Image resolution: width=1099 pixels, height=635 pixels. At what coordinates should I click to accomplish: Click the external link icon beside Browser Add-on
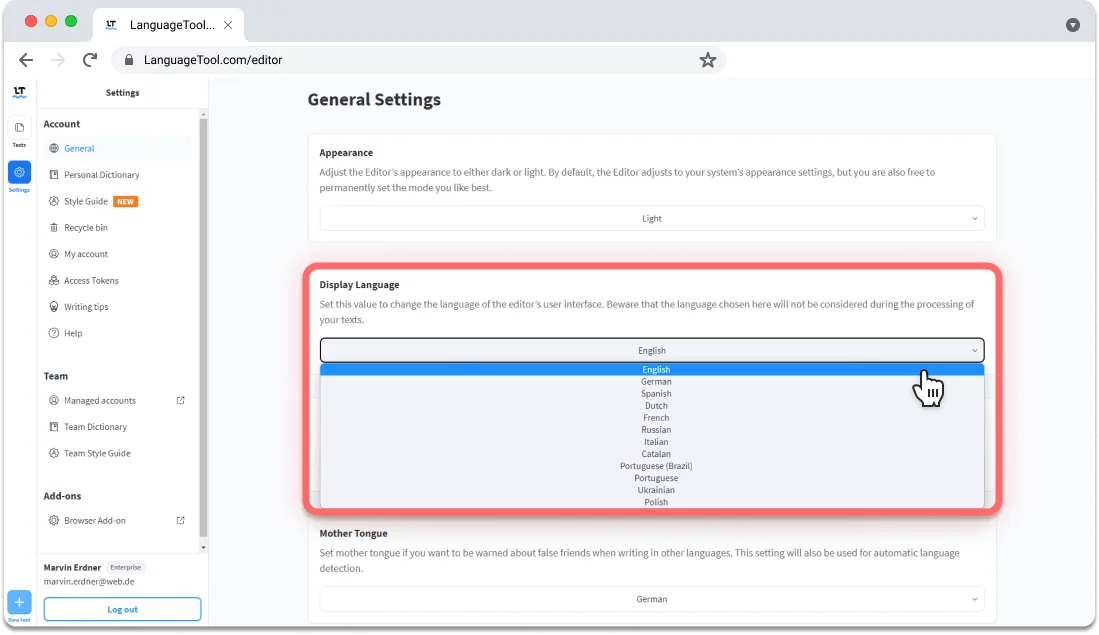pyautogui.click(x=181, y=520)
